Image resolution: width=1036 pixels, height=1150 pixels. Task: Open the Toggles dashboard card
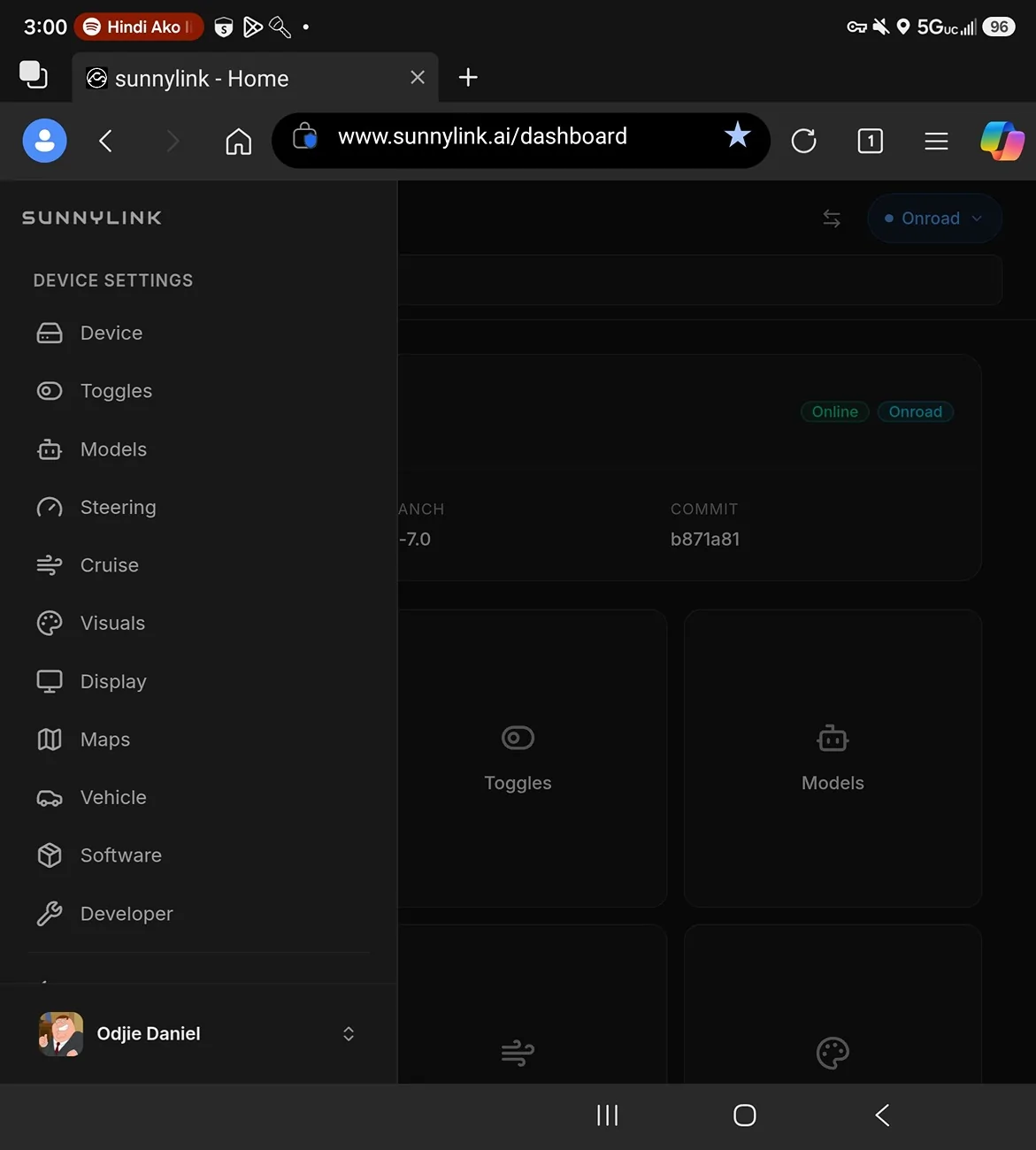[x=532, y=758]
